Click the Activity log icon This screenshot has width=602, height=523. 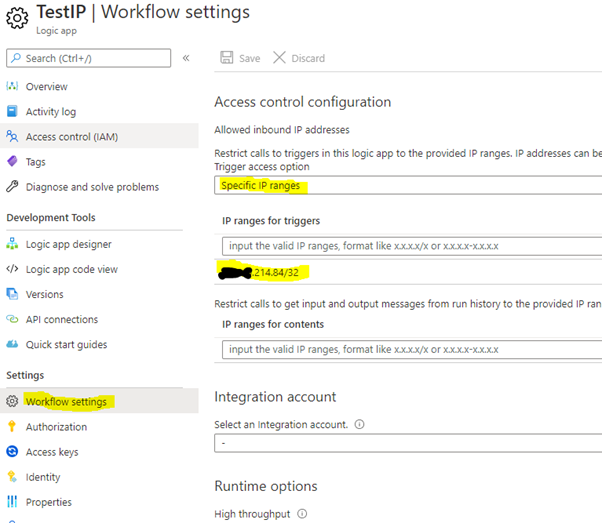[12, 111]
